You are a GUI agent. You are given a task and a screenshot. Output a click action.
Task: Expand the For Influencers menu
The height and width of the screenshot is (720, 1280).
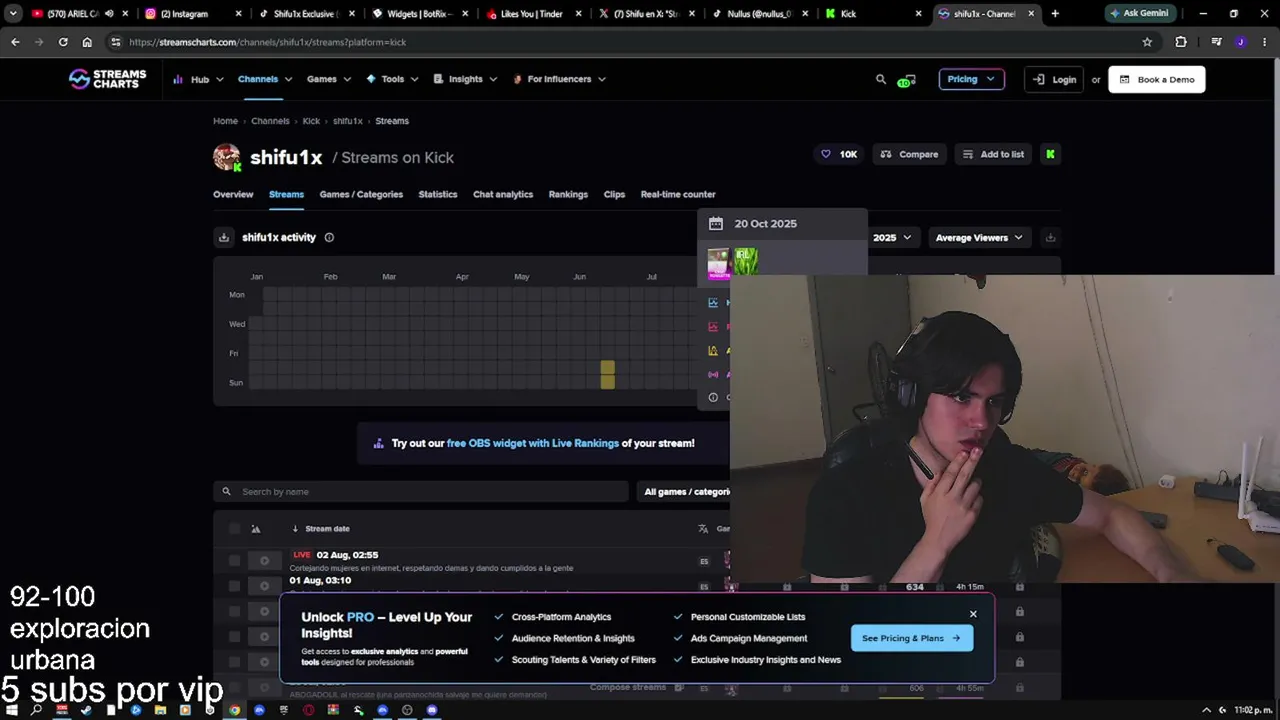click(559, 79)
